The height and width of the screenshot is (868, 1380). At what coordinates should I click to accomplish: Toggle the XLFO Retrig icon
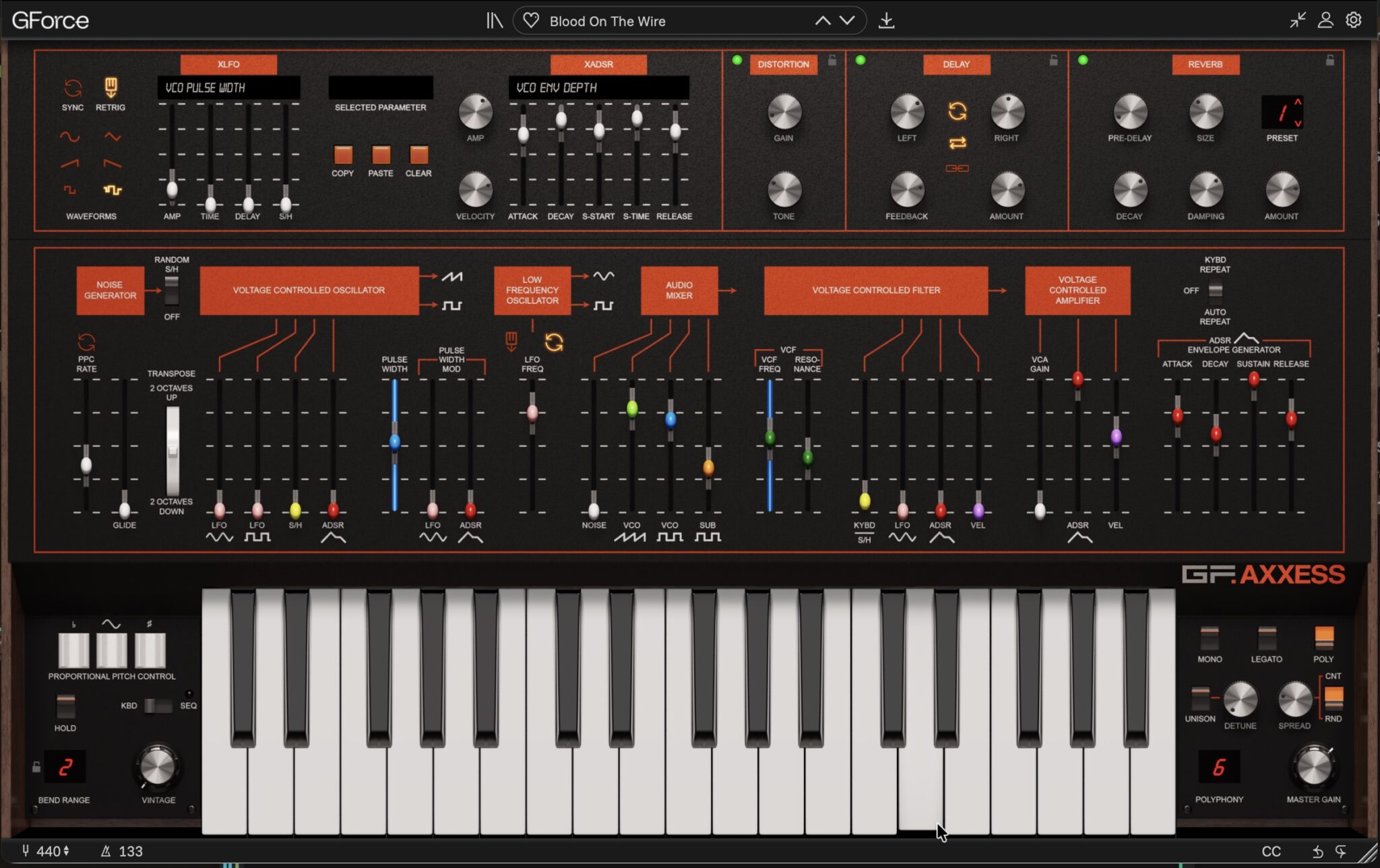pyautogui.click(x=111, y=88)
